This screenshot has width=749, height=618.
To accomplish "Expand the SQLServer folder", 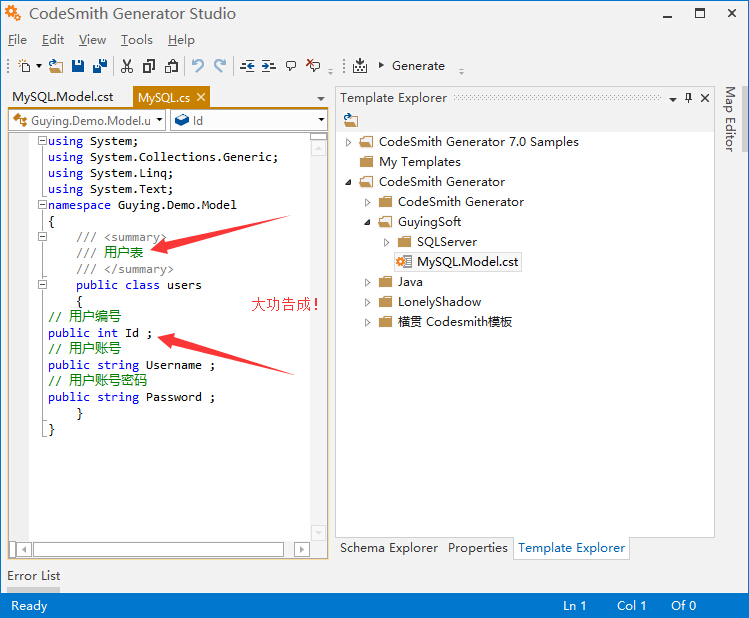I will click(386, 243).
